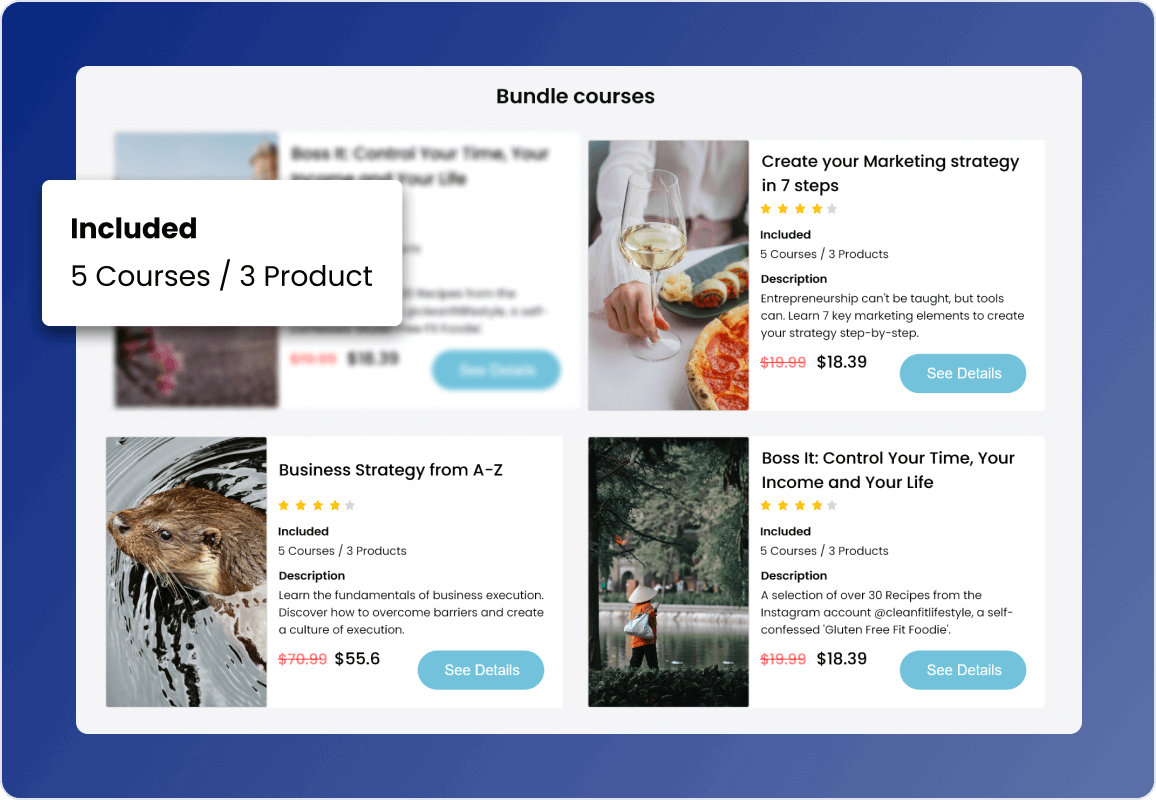Click the third star on bottom-right Boss It rating
The image size is (1156, 800).
point(800,505)
